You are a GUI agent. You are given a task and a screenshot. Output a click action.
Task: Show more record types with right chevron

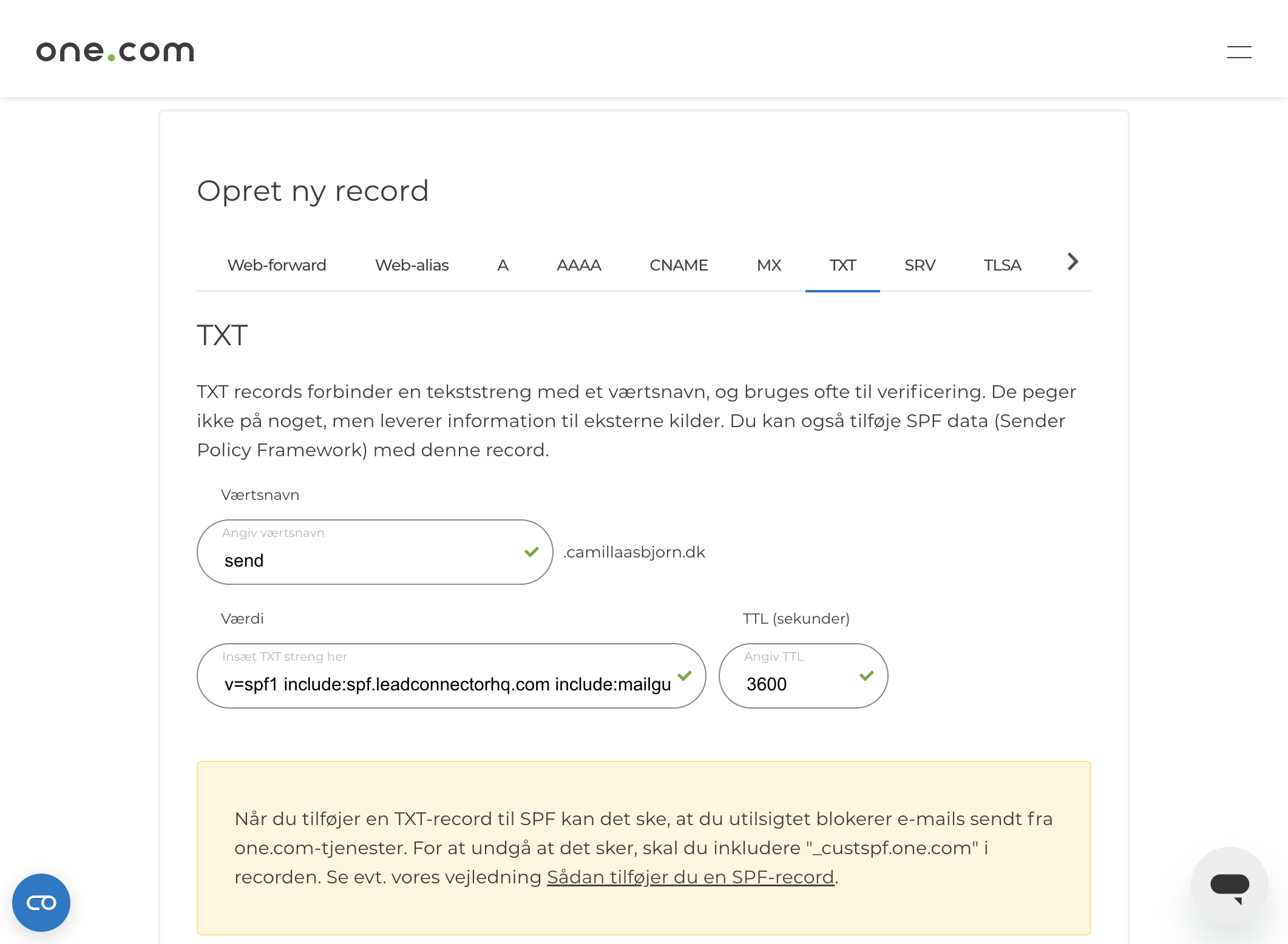click(1073, 262)
